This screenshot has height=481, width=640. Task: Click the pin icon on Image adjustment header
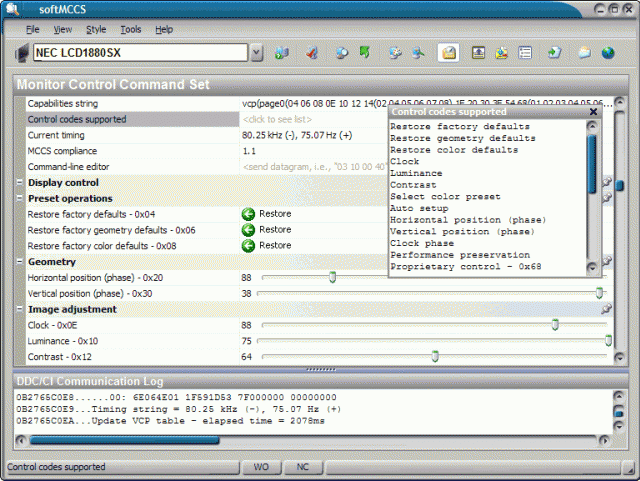click(607, 309)
